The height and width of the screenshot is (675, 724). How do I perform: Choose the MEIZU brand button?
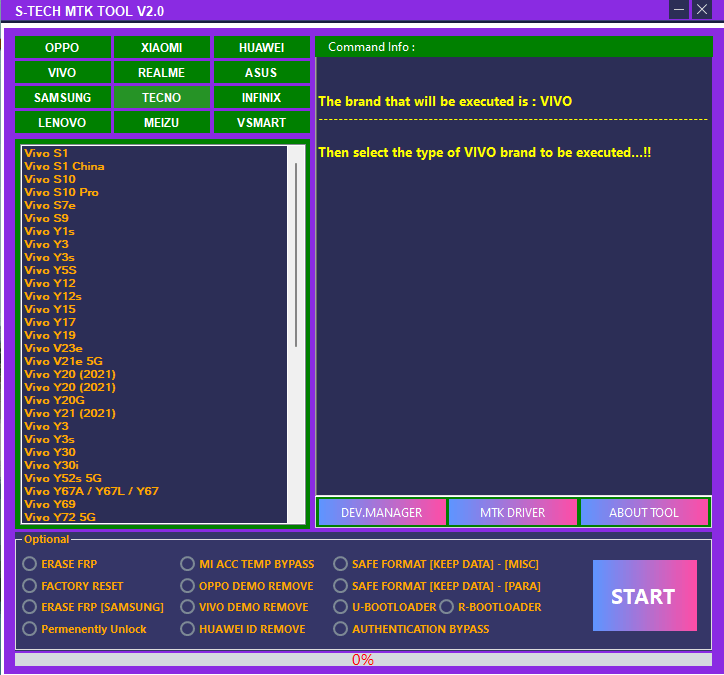coord(162,122)
